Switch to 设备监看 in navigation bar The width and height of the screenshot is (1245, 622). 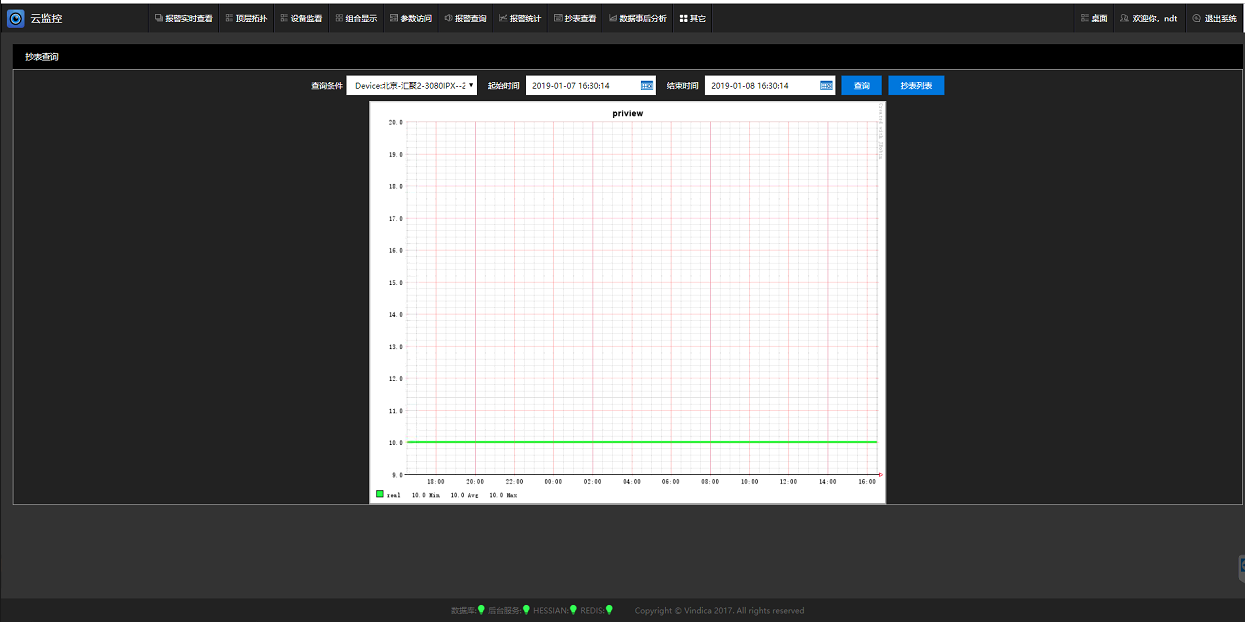pos(300,18)
